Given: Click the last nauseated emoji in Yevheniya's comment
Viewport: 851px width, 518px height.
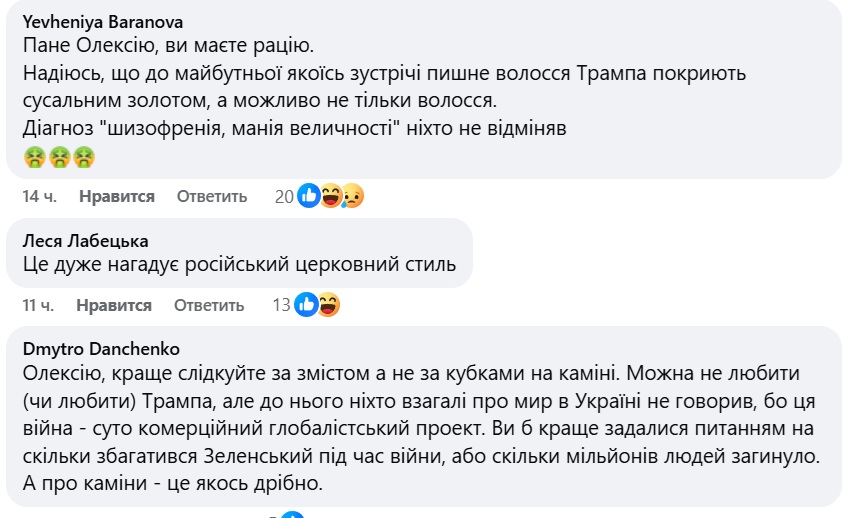Looking at the screenshot, I should click(x=85, y=156).
